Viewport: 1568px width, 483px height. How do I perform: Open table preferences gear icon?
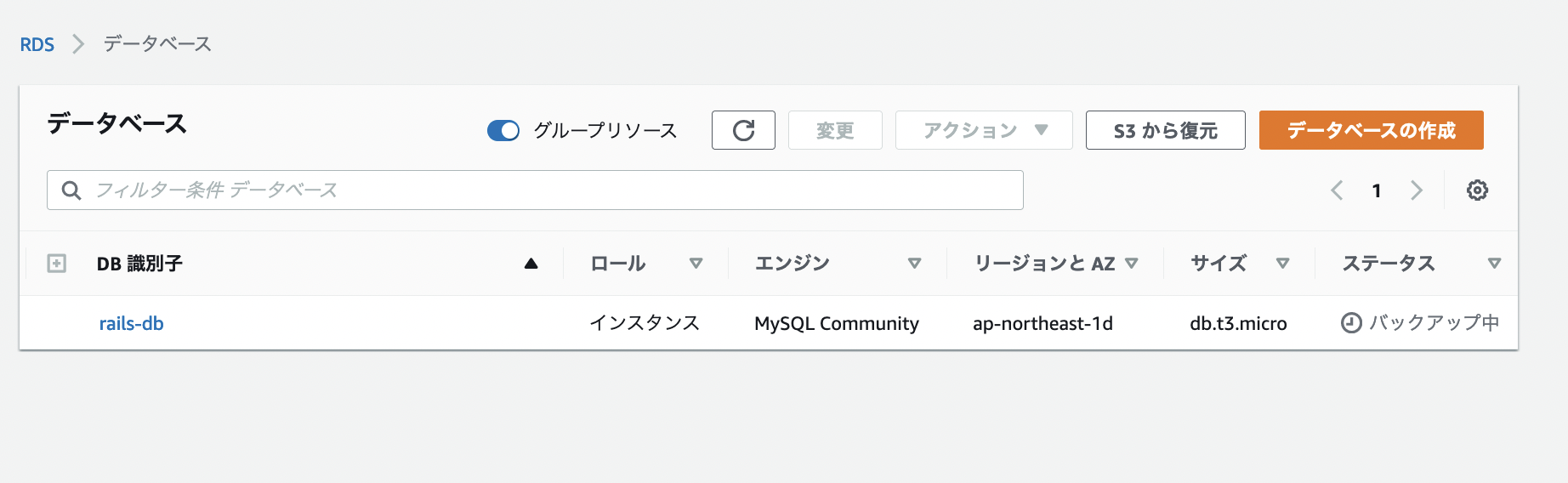coord(1477,190)
